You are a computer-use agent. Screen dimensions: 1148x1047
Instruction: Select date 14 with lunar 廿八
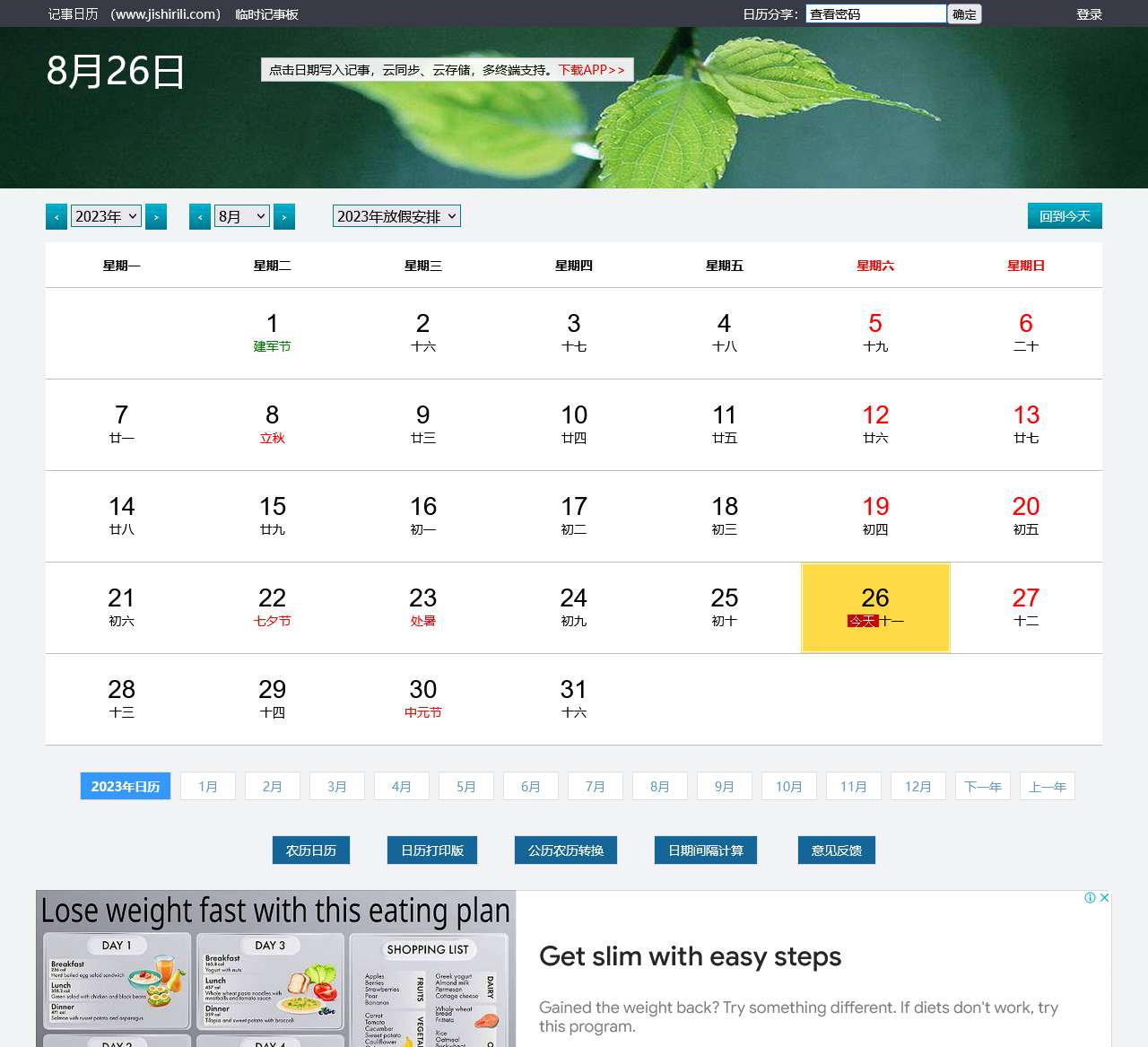click(x=122, y=516)
